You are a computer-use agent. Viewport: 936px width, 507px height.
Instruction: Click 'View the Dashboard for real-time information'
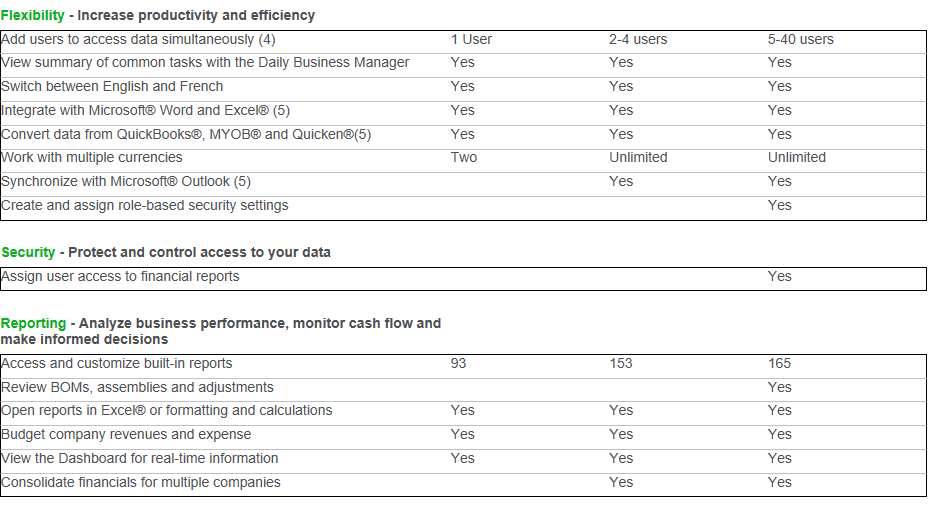coord(140,458)
